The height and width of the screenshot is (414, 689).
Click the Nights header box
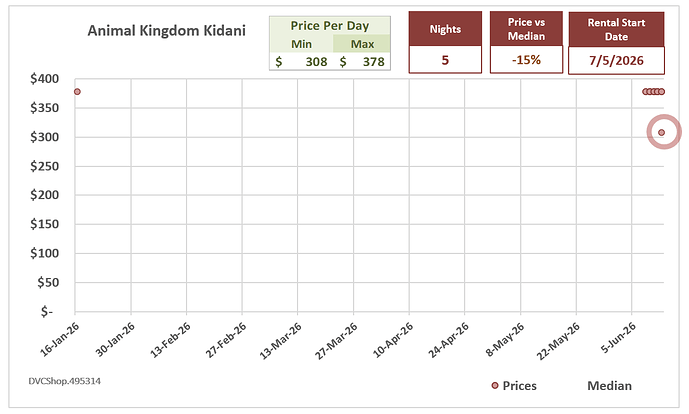[x=445, y=29]
